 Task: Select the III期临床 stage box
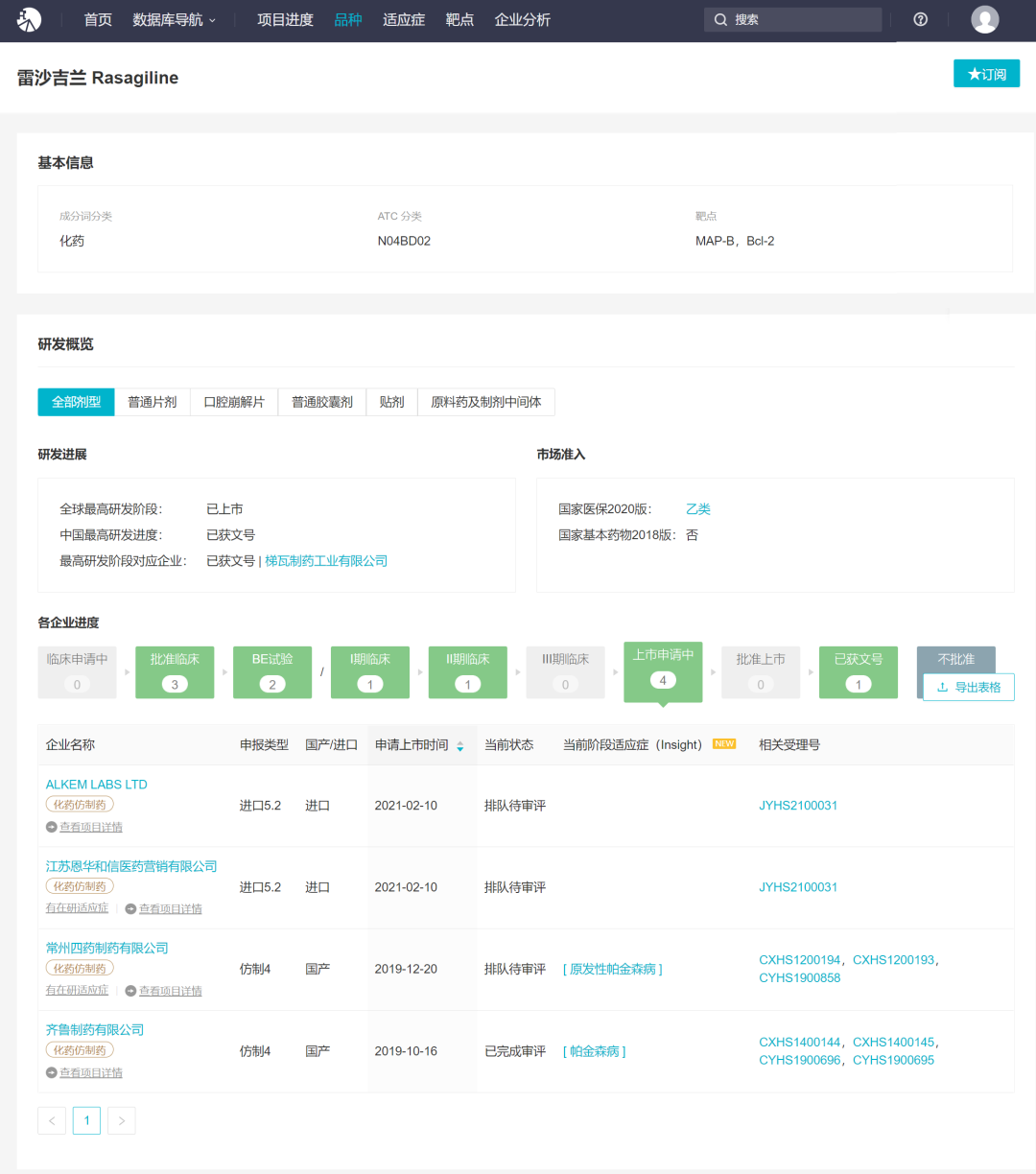tap(566, 671)
